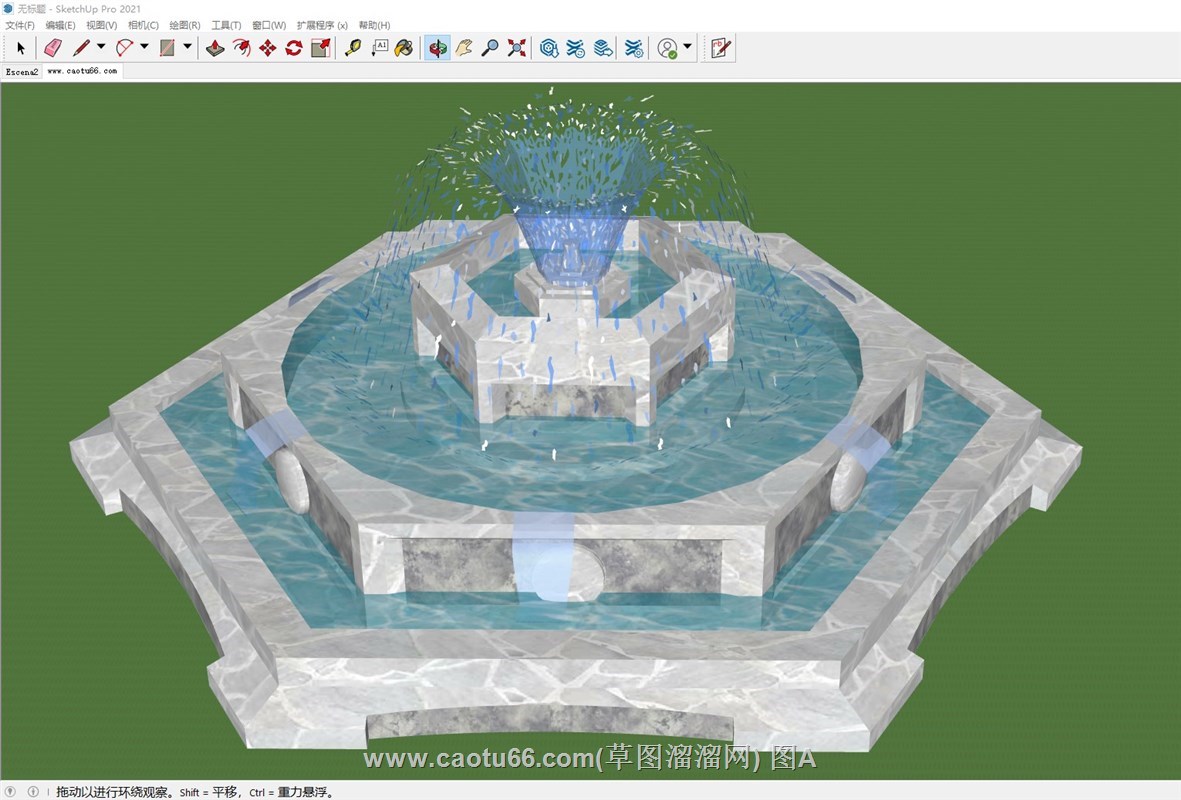
Task: Open the user account dropdown arrow
Action: pos(687,47)
